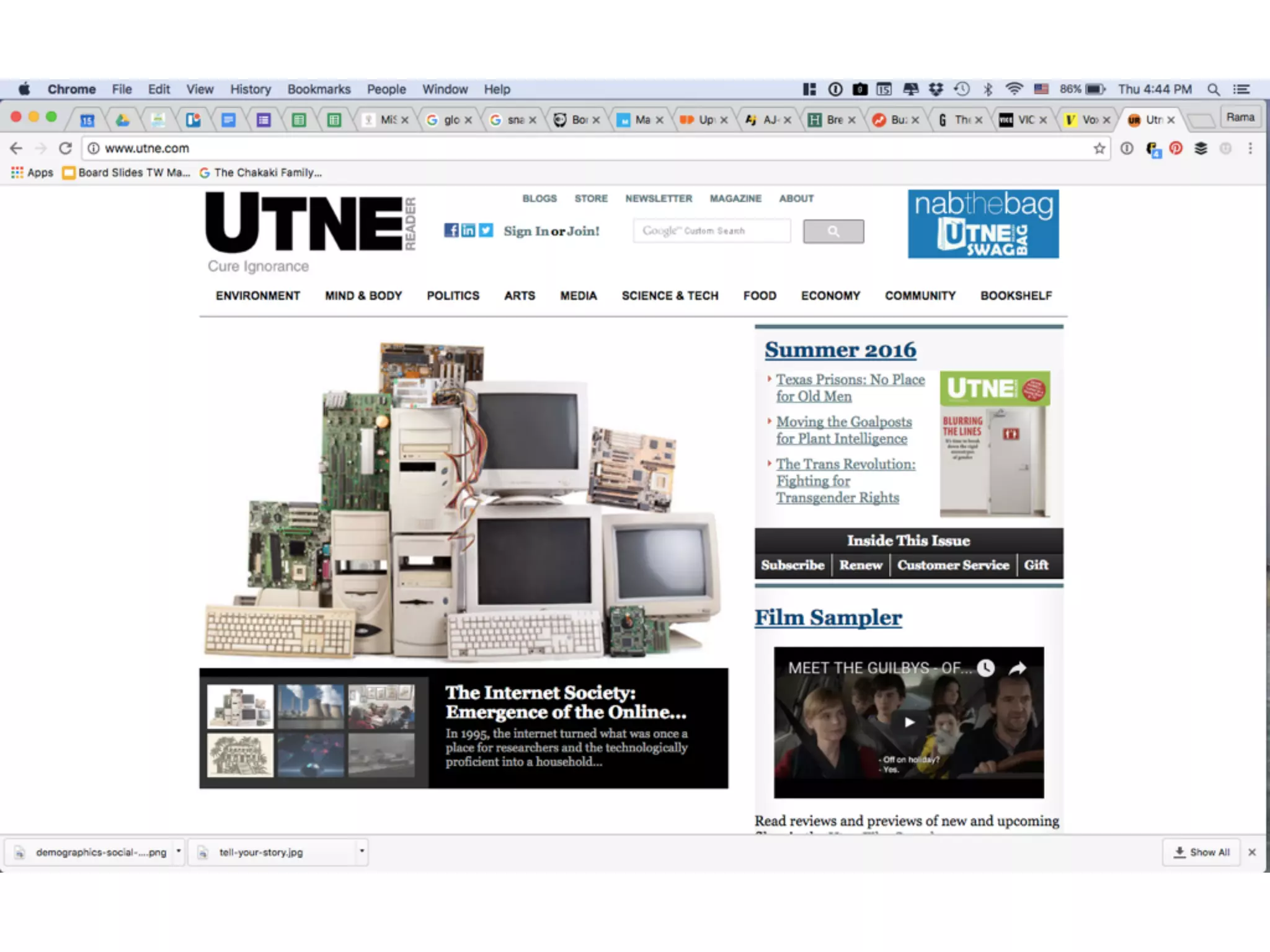Screen dimensions: 1270x952
Task: Reload the page with the refresh icon
Action: [x=65, y=148]
